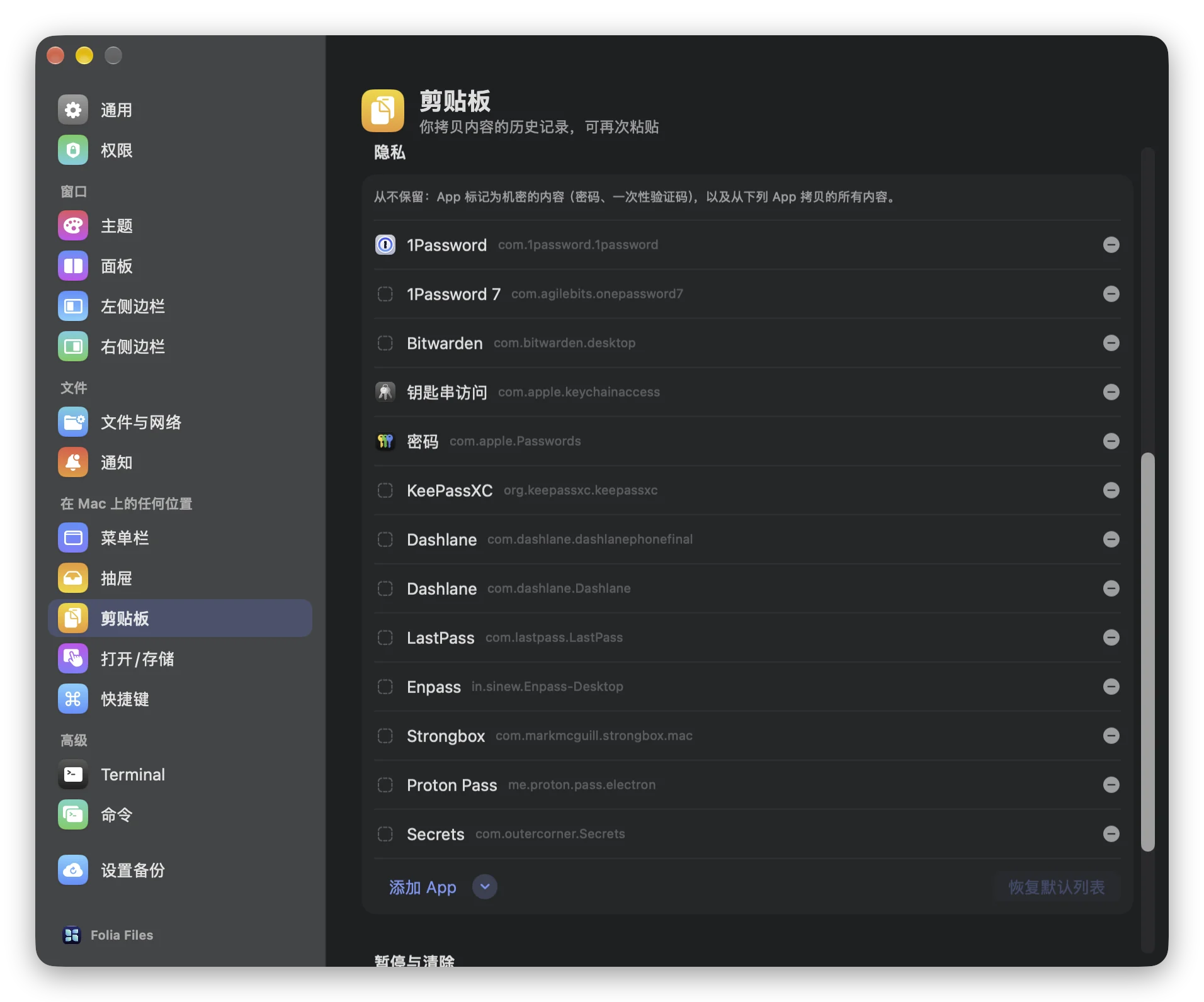Screen dimensions: 1204x1002
Task: Click the LastPass app name
Action: 440,638
